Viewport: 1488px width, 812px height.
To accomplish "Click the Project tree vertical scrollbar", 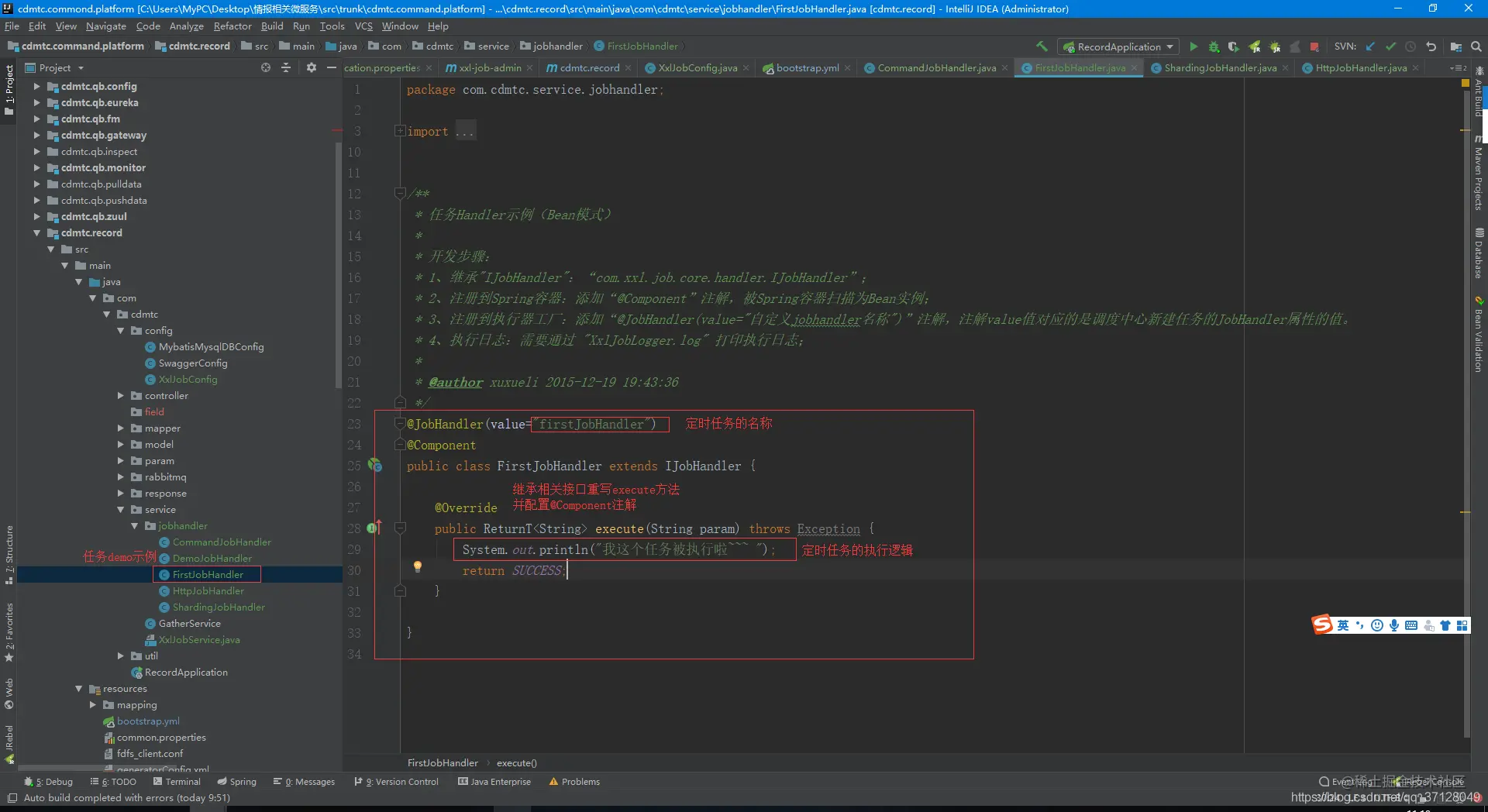I will (338, 263).
